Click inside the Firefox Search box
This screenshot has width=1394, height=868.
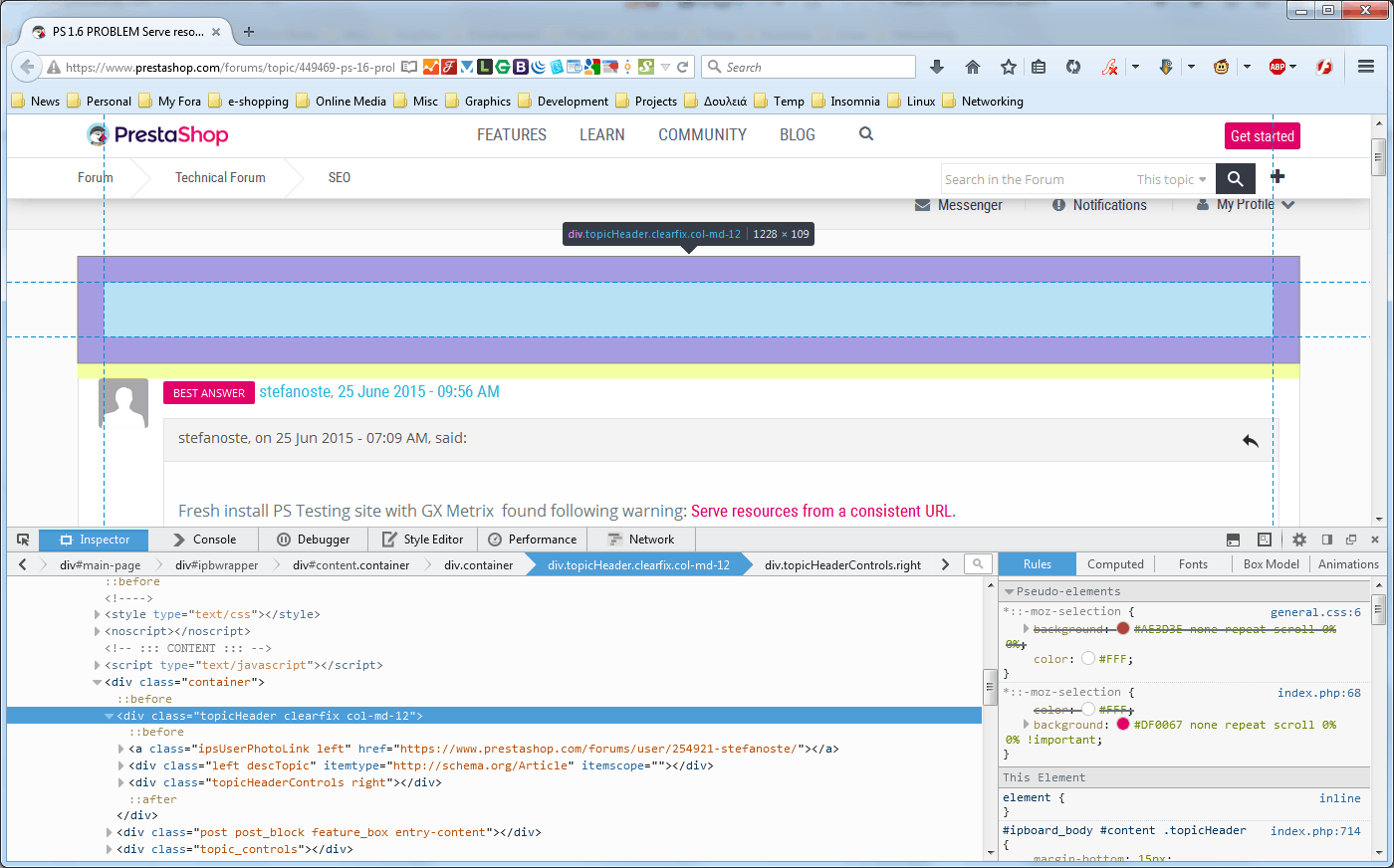click(x=809, y=67)
